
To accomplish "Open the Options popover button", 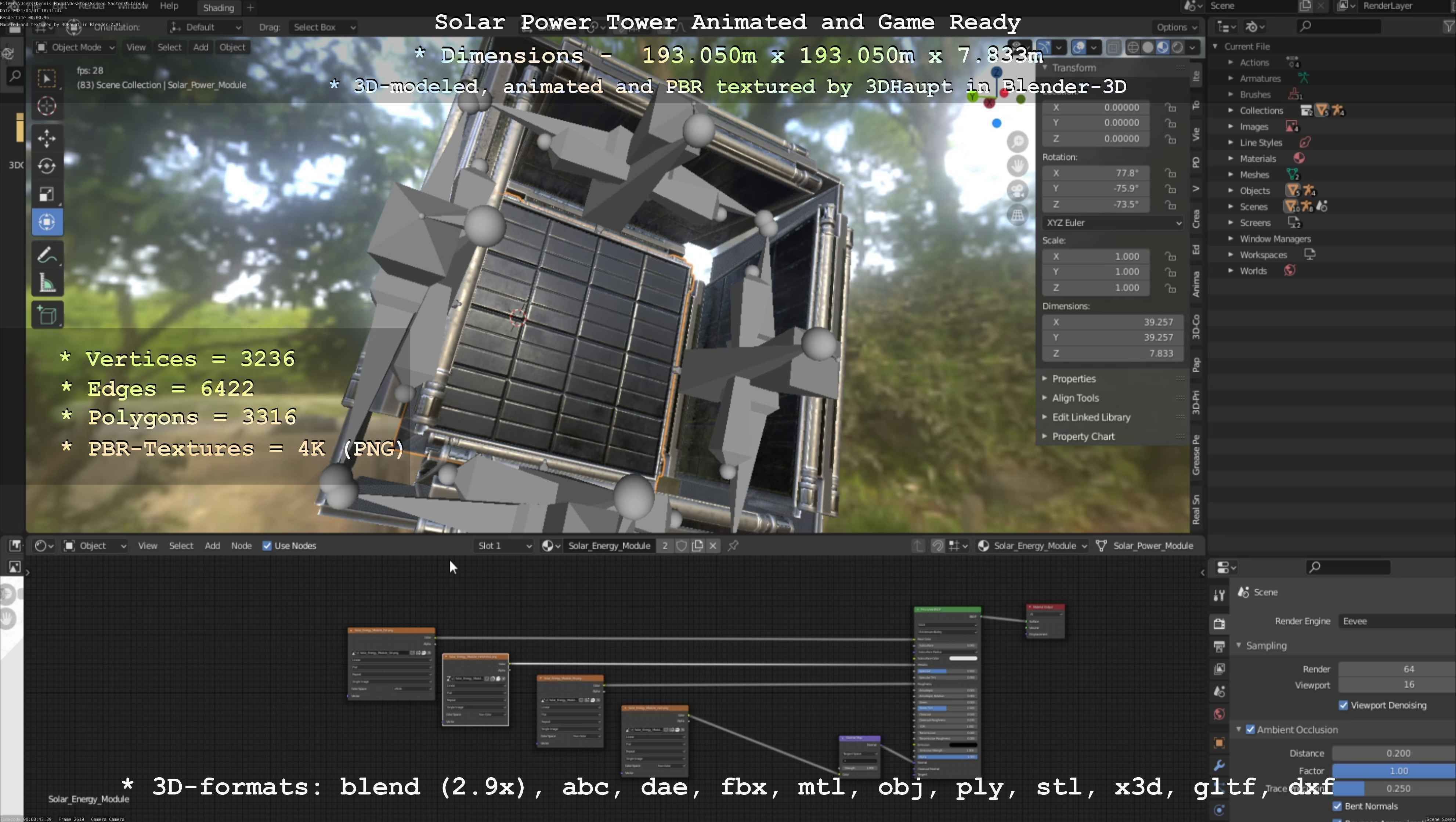I will (x=1176, y=27).
